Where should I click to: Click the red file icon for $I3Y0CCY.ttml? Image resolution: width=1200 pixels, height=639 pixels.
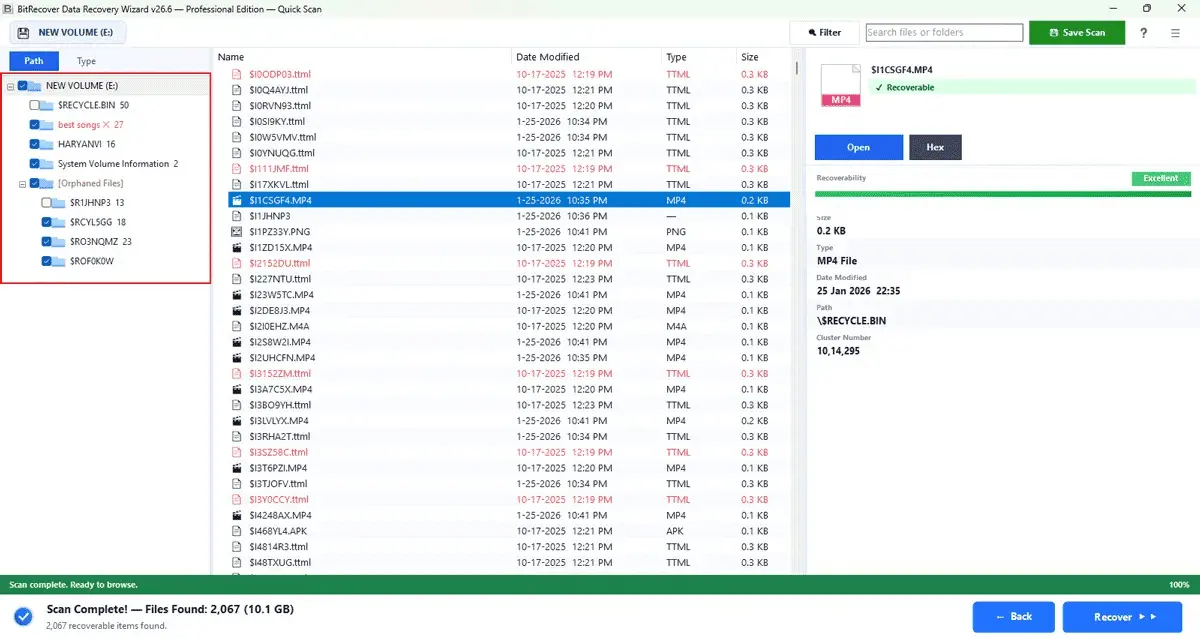pos(237,499)
